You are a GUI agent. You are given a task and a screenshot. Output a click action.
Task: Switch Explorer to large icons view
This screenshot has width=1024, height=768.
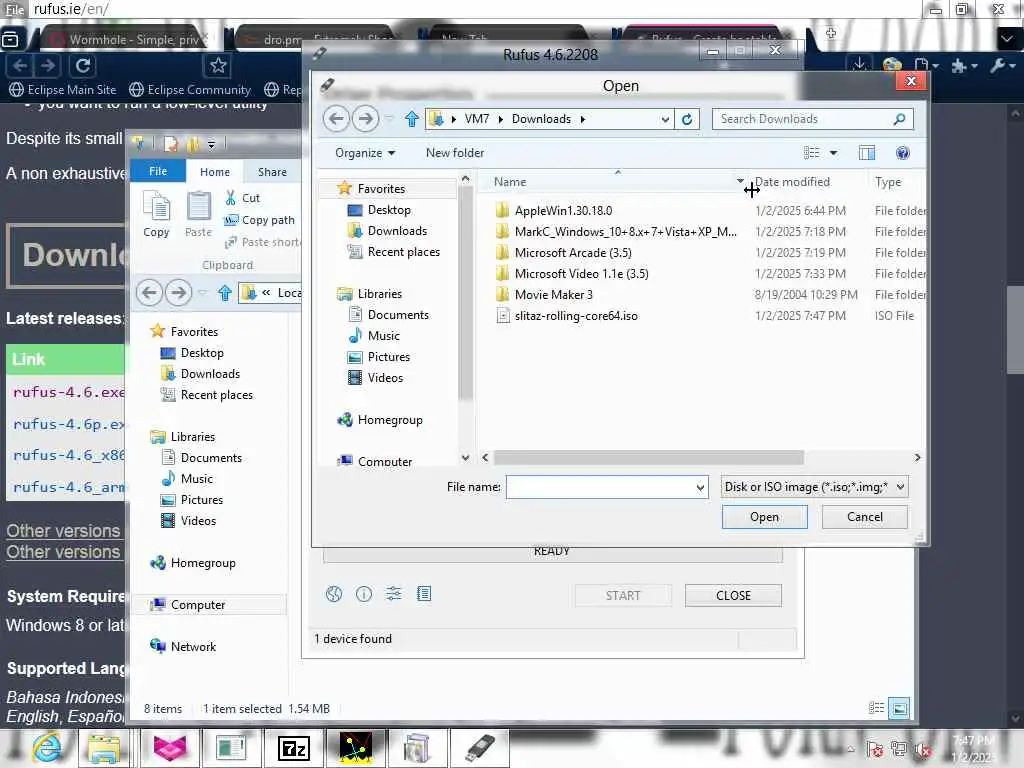(x=899, y=708)
